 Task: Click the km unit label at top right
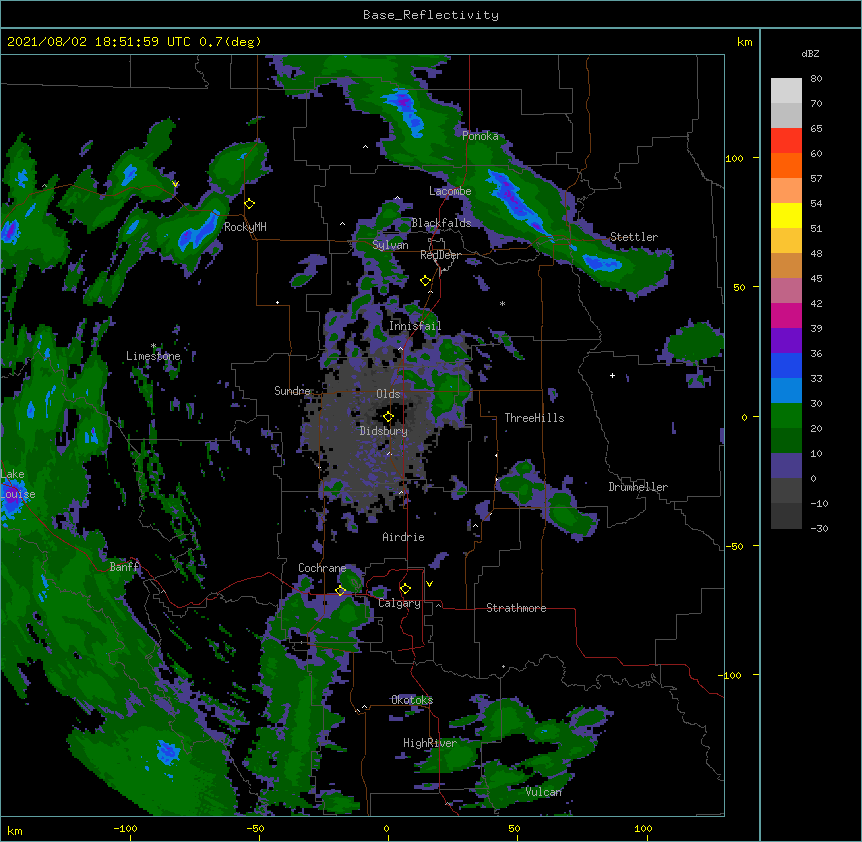(745, 42)
